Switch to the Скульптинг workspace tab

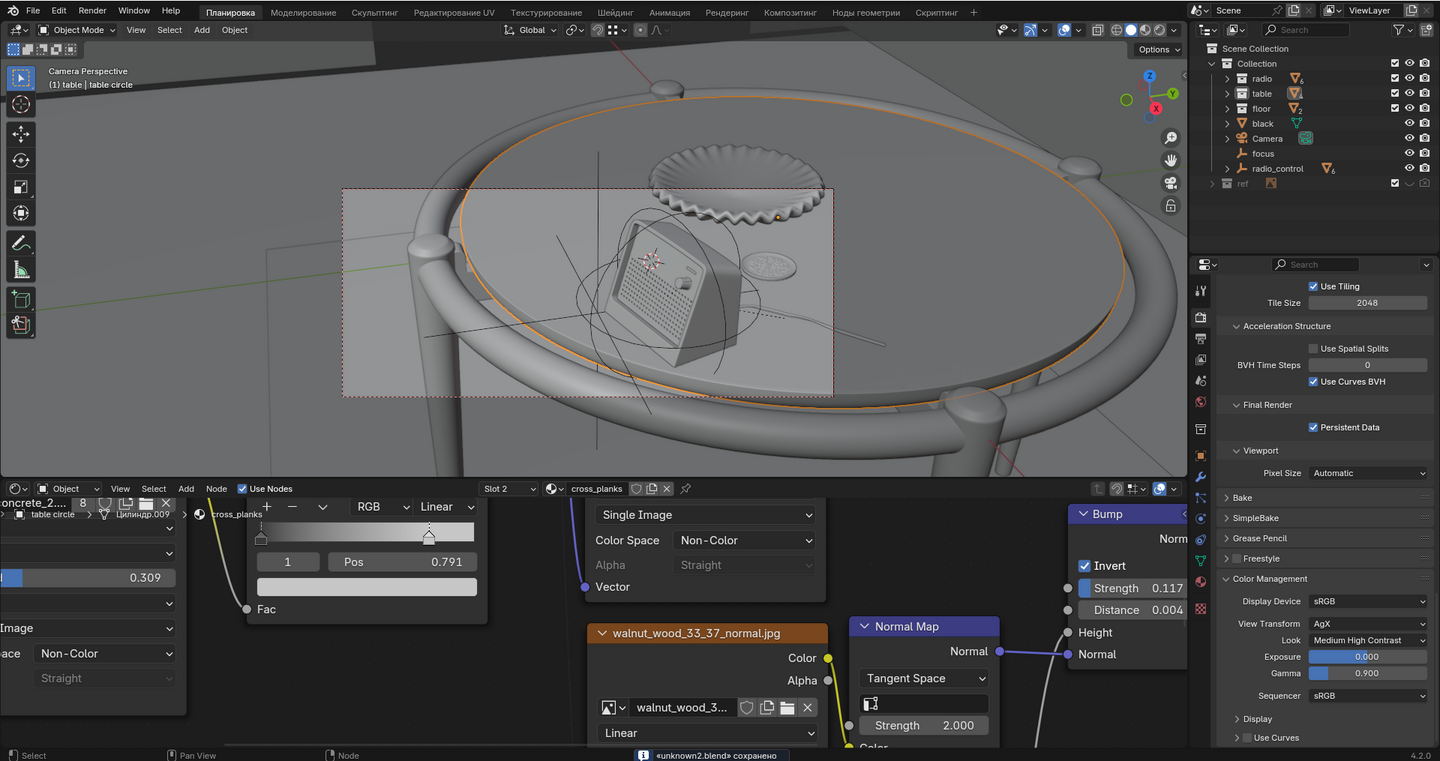[x=375, y=13]
